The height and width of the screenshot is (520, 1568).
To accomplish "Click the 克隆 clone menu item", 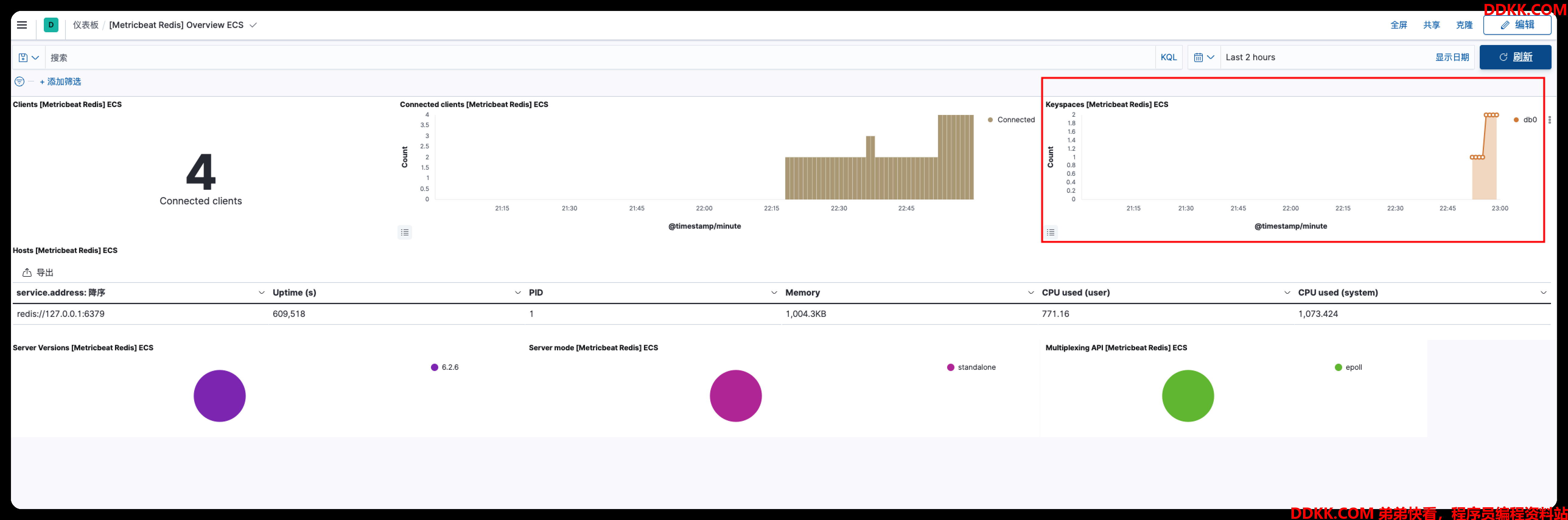I will point(1464,25).
